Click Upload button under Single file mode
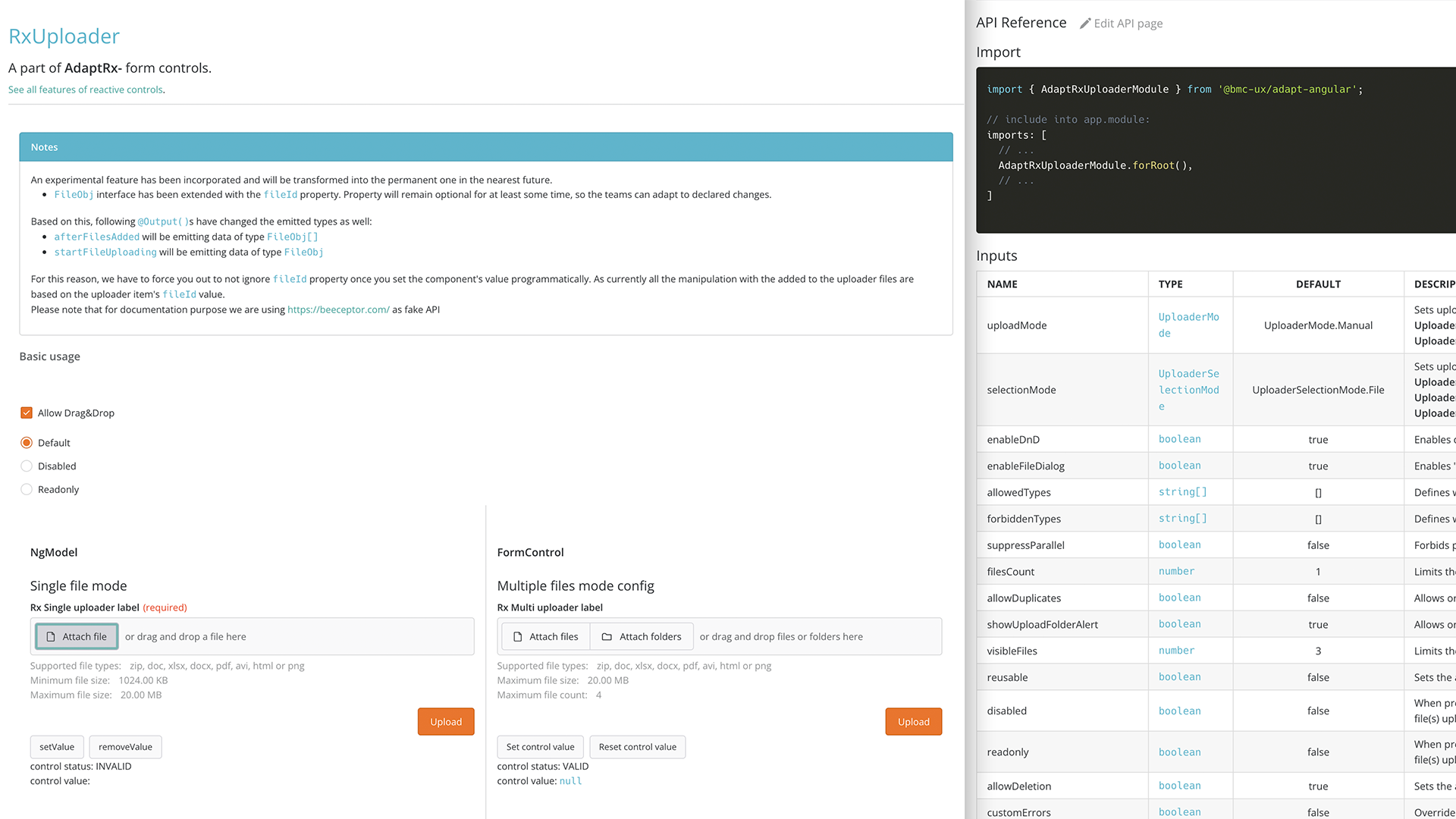This screenshot has height=819, width=1456. (446, 722)
